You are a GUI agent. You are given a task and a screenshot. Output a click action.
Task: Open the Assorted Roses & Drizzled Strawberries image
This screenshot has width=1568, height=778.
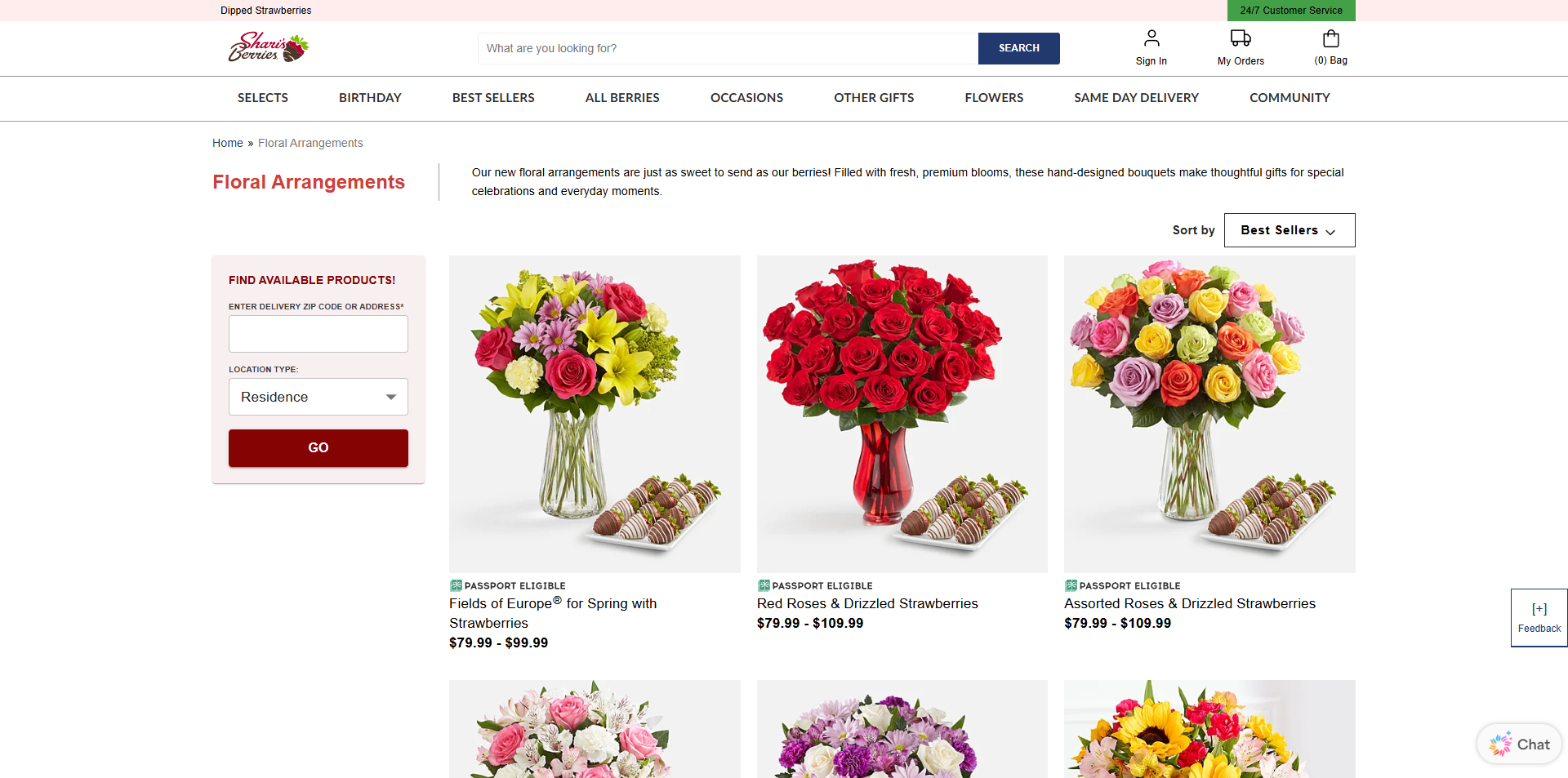pyautogui.click(x=1209, y=414)
